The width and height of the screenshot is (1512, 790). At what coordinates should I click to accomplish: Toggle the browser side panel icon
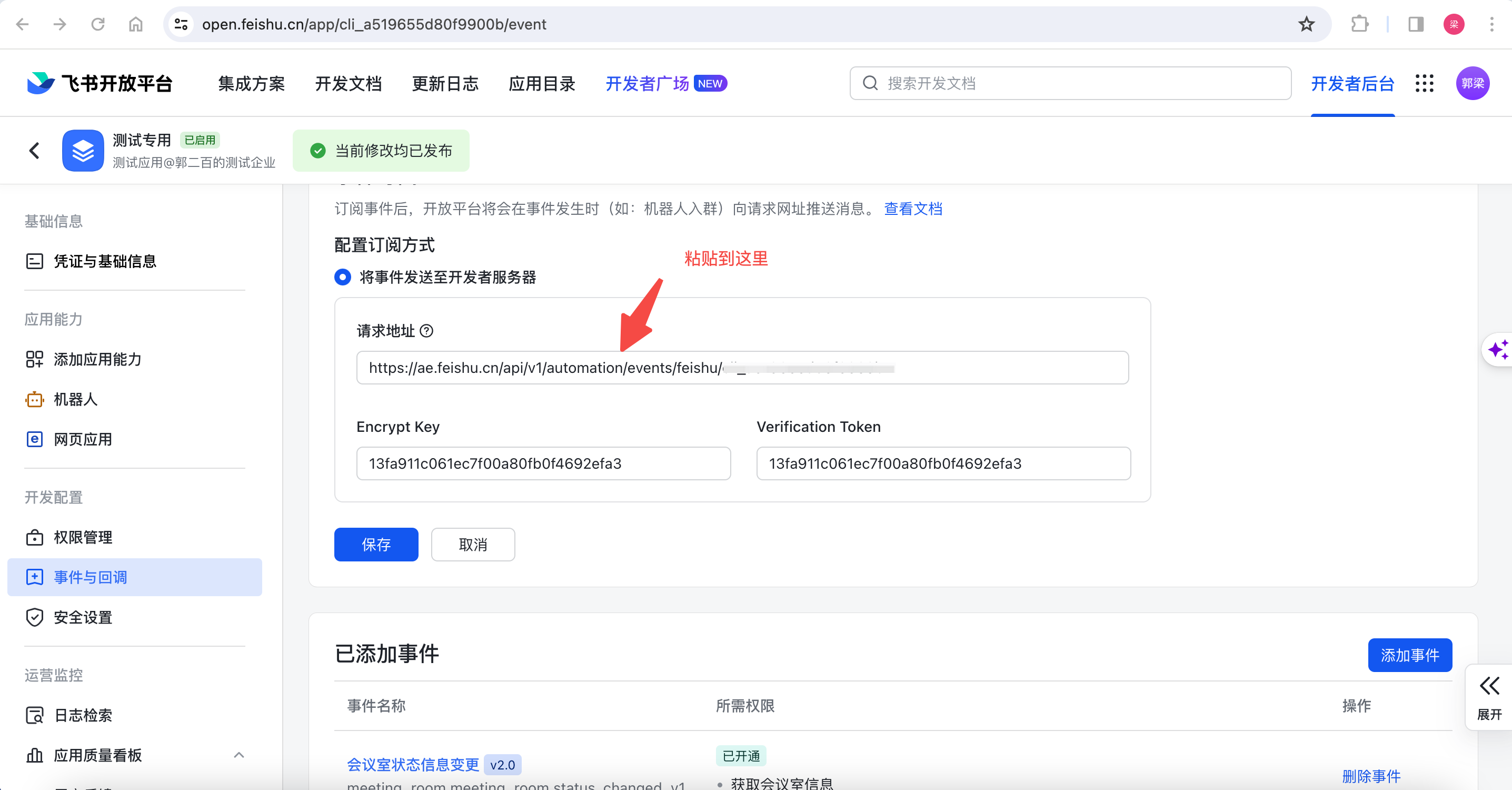point(1416,24)
